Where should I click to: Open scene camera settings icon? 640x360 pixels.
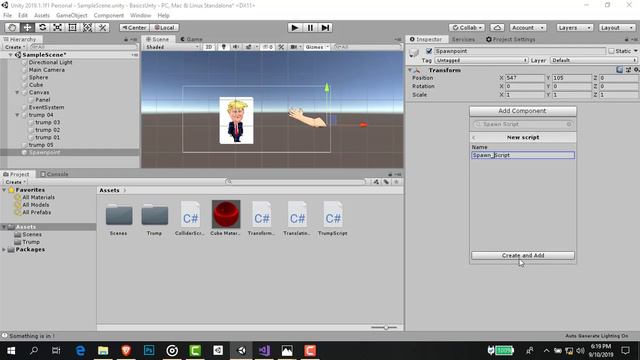(293, 47)
